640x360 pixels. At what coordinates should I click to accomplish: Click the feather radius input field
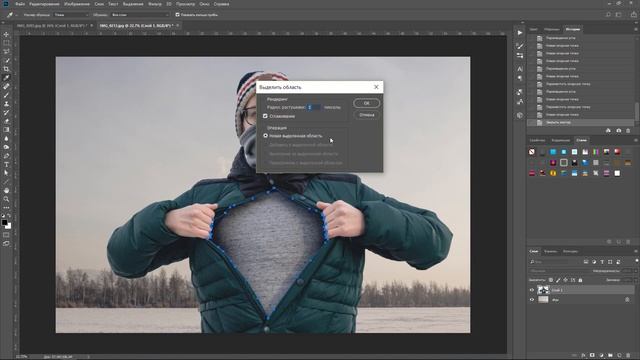coord(314,107)
